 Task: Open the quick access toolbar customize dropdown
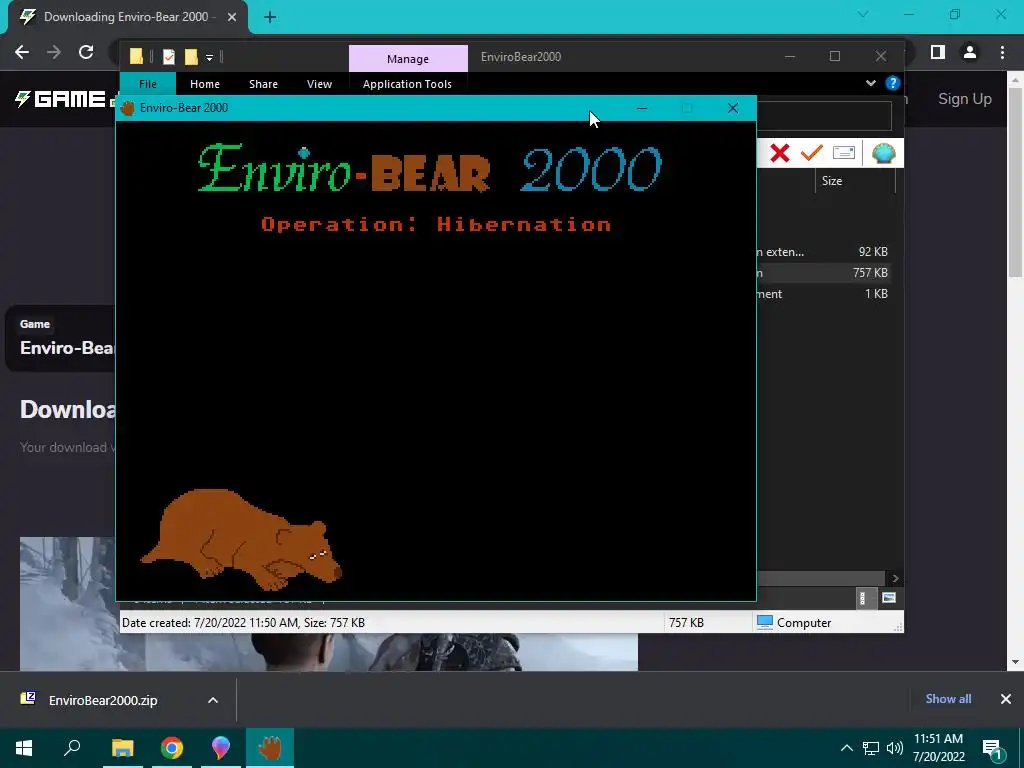[210, 58]
